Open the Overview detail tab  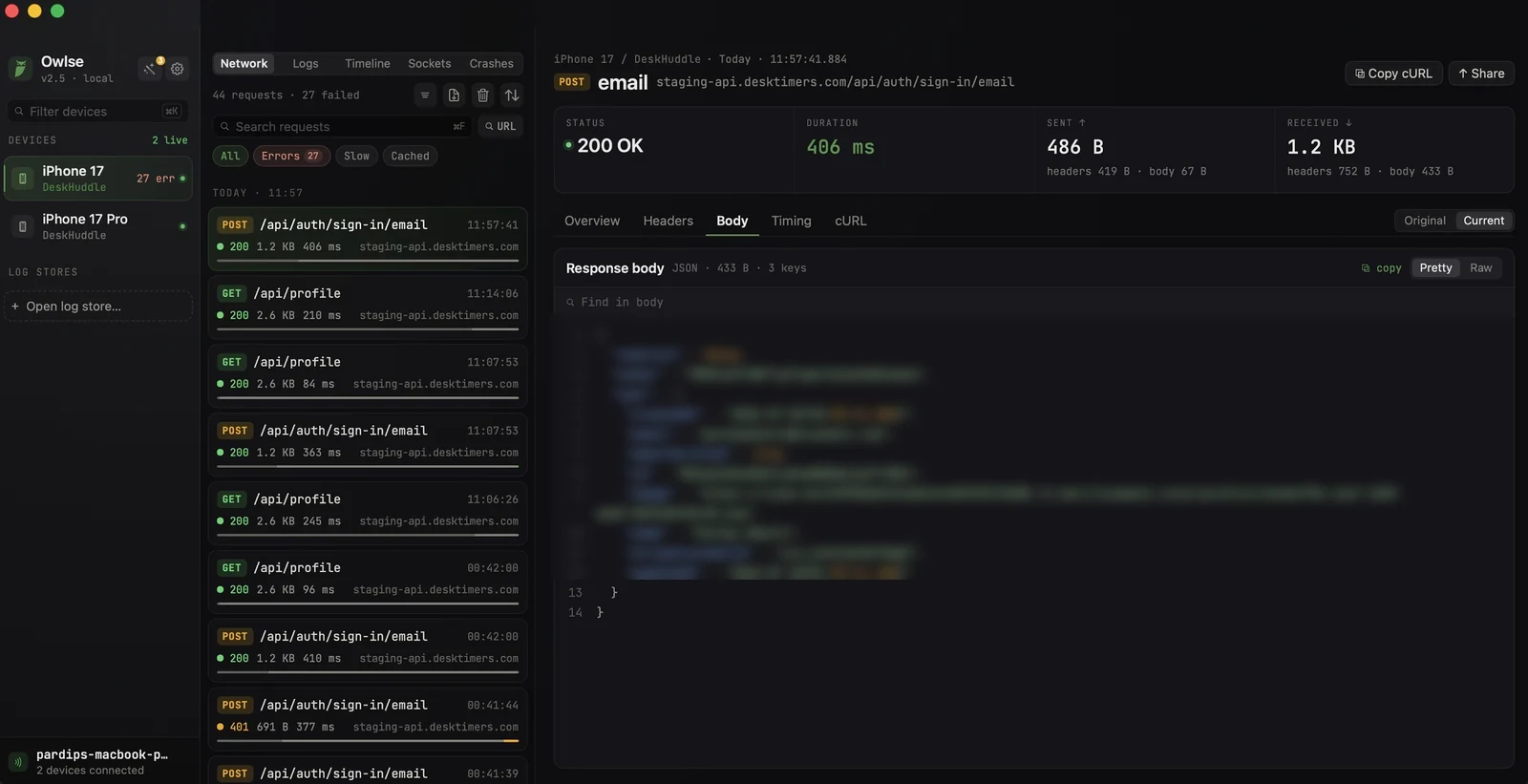tap(592, 221)
